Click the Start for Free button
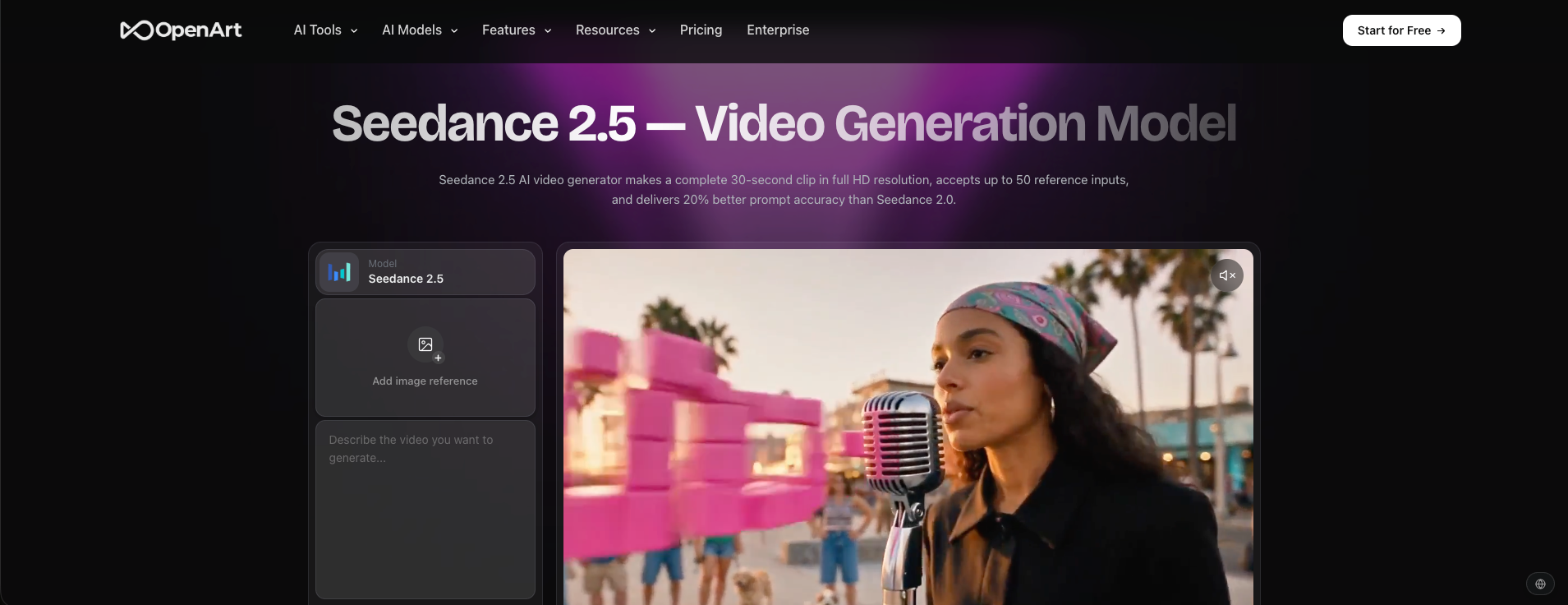 coord(1401,30)
